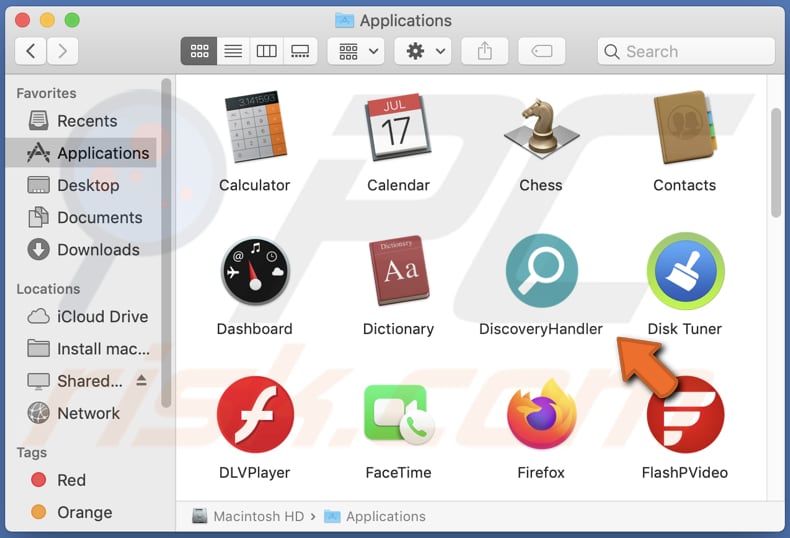Select the DiscoveryHandler app icon

542,271
